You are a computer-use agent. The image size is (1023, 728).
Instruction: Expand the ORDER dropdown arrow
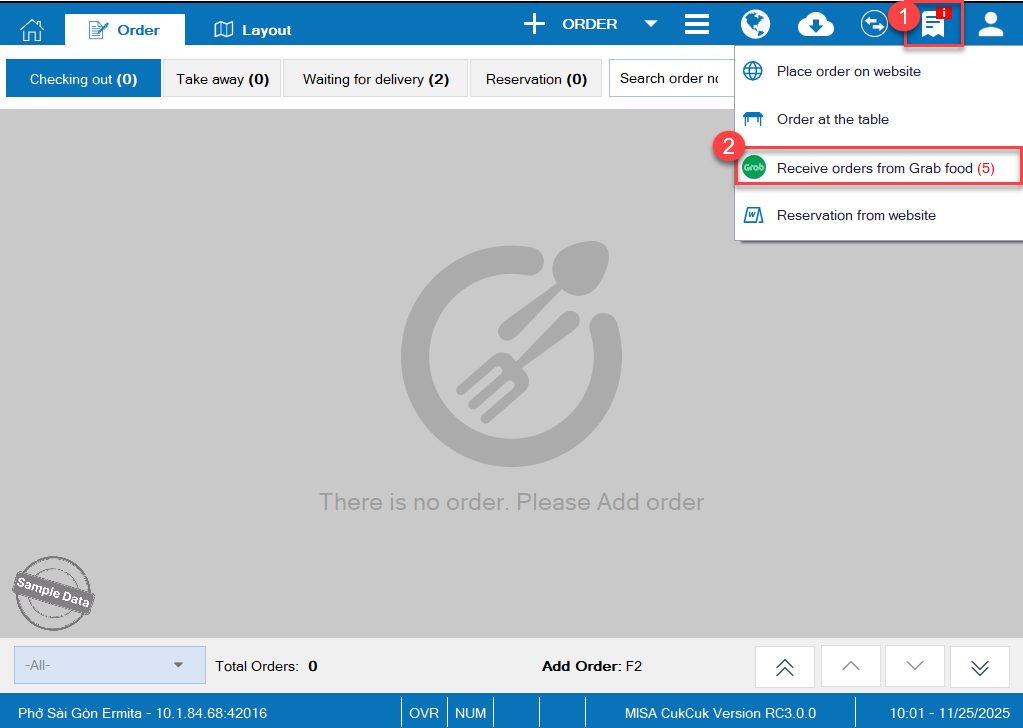click(651, 25)
